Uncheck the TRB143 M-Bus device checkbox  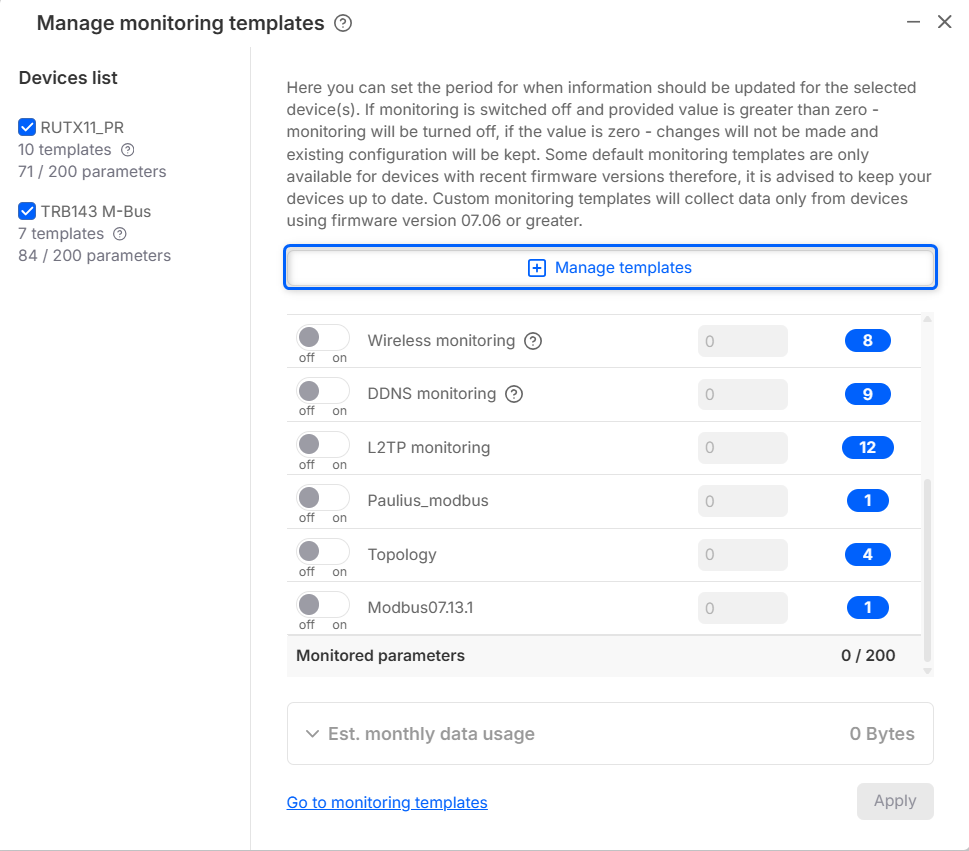(27, 211)
